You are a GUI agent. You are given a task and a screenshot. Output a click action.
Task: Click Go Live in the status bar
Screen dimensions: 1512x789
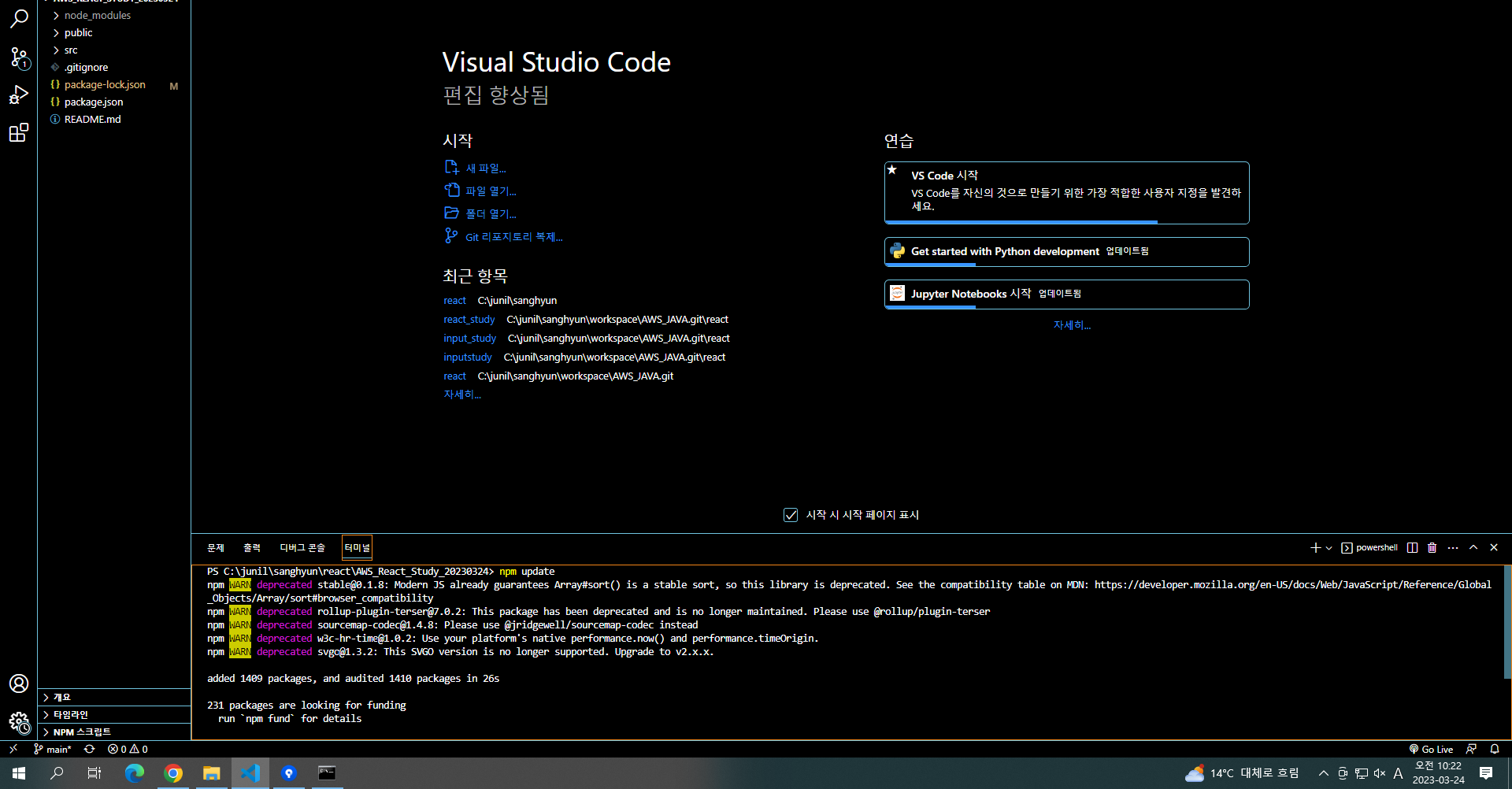(1431, 749)
